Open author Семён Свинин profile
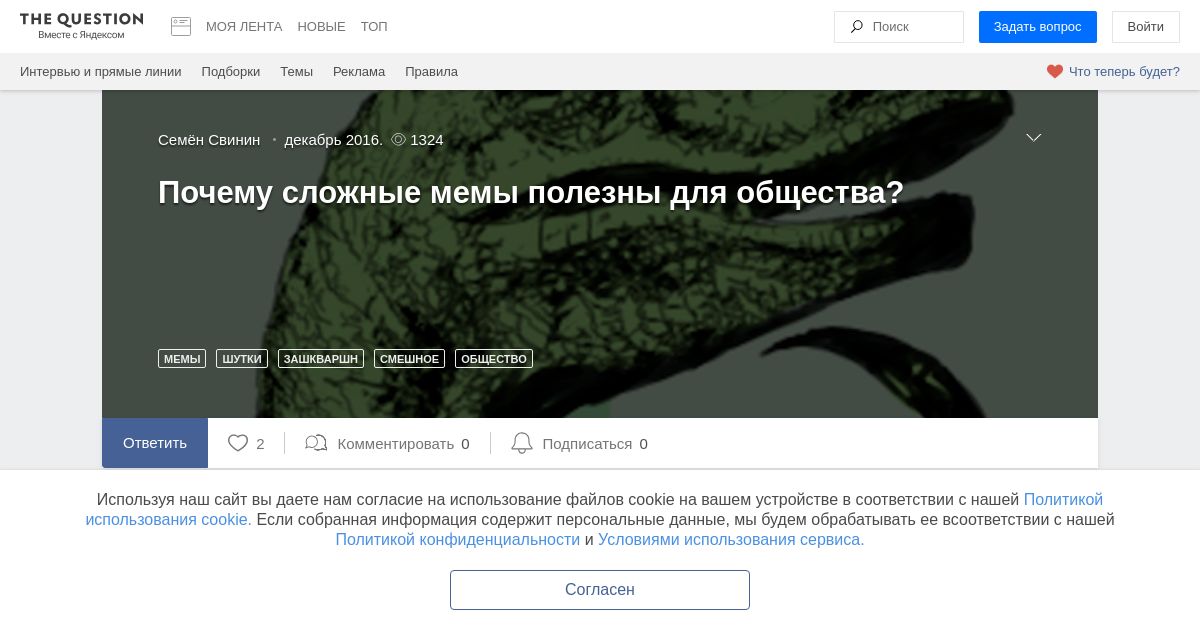 pos(209,140)
